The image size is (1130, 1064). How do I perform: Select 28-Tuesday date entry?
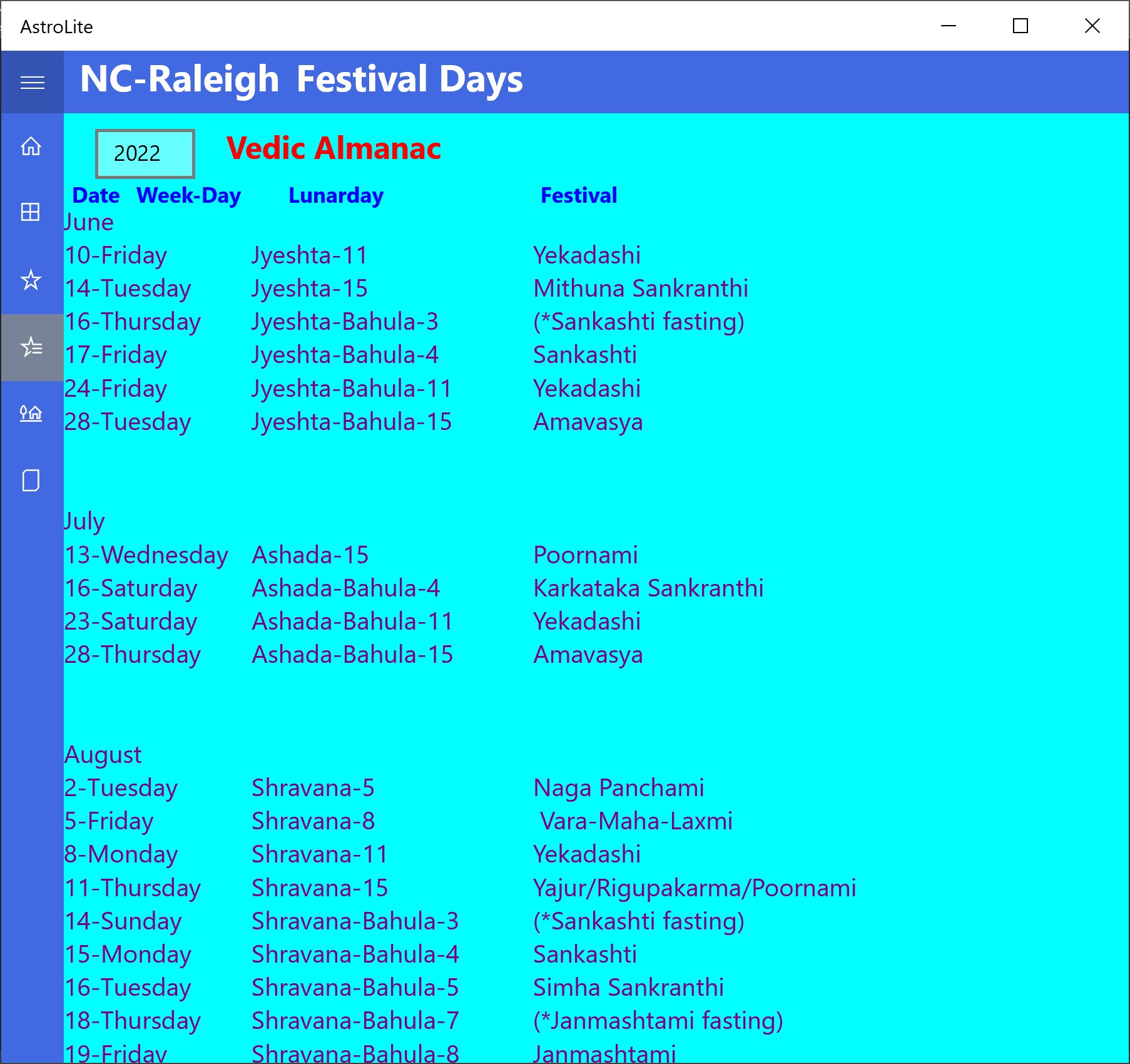point(128,422)
